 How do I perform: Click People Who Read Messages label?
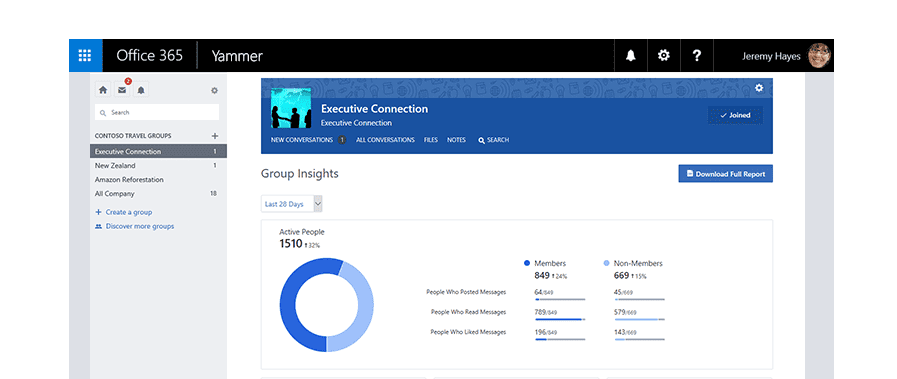pos(469,312)
